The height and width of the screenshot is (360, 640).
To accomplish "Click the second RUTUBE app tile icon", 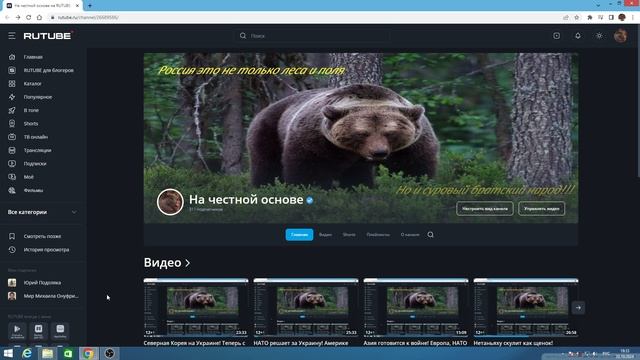I will [38, 331].
